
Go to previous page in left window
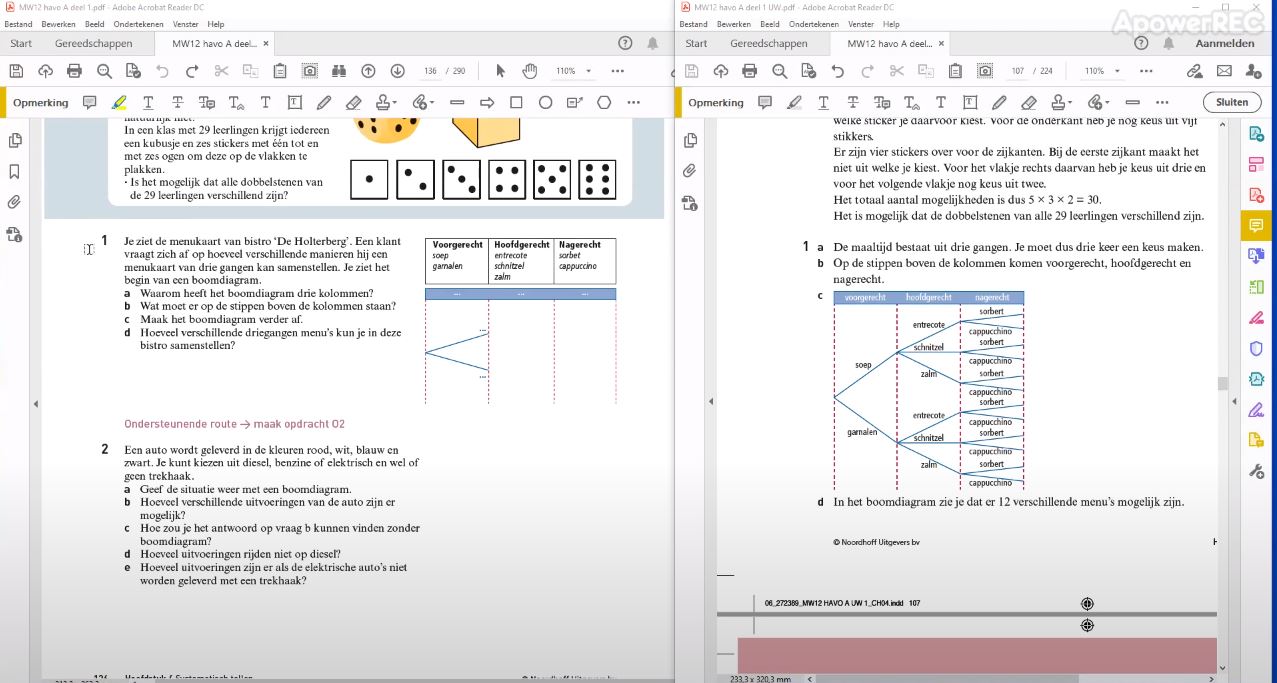pyautogui.click(x=368, y=71)
